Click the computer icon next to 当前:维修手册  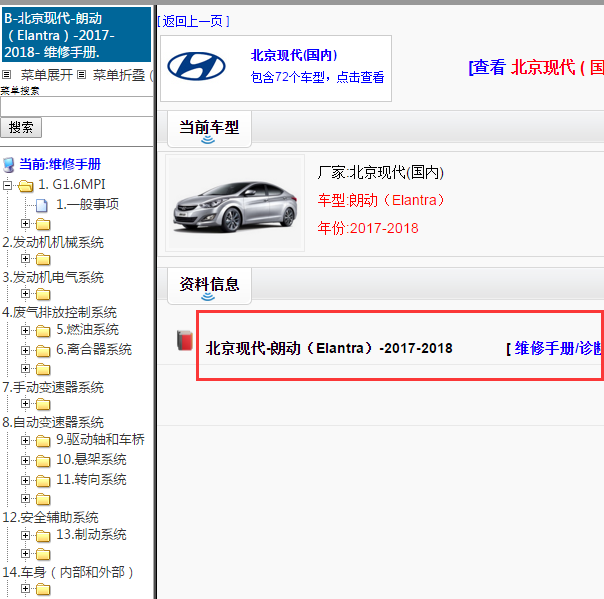click(9, 165)
